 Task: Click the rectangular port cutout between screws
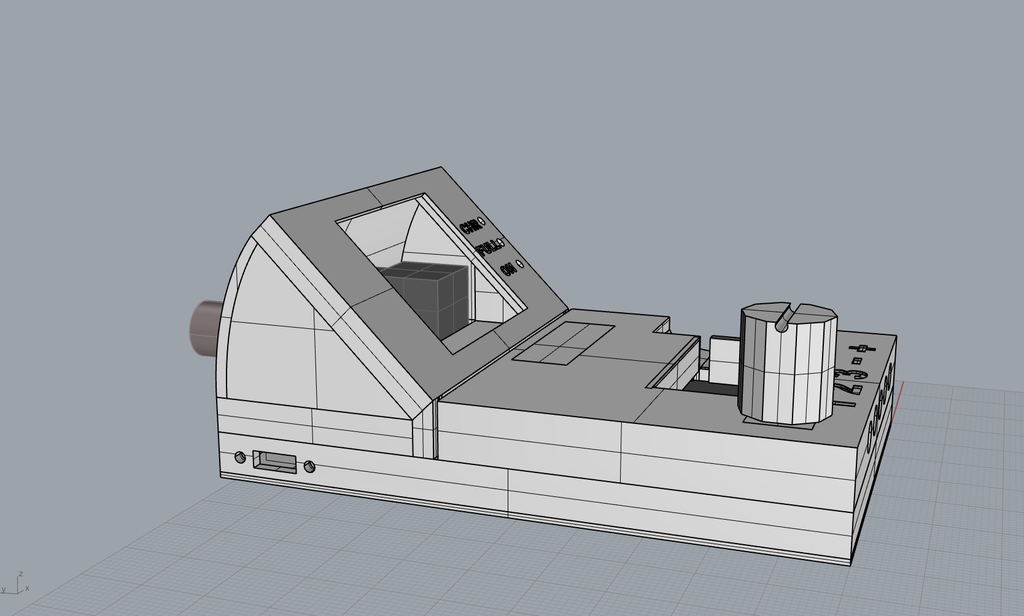click(274, 462)
